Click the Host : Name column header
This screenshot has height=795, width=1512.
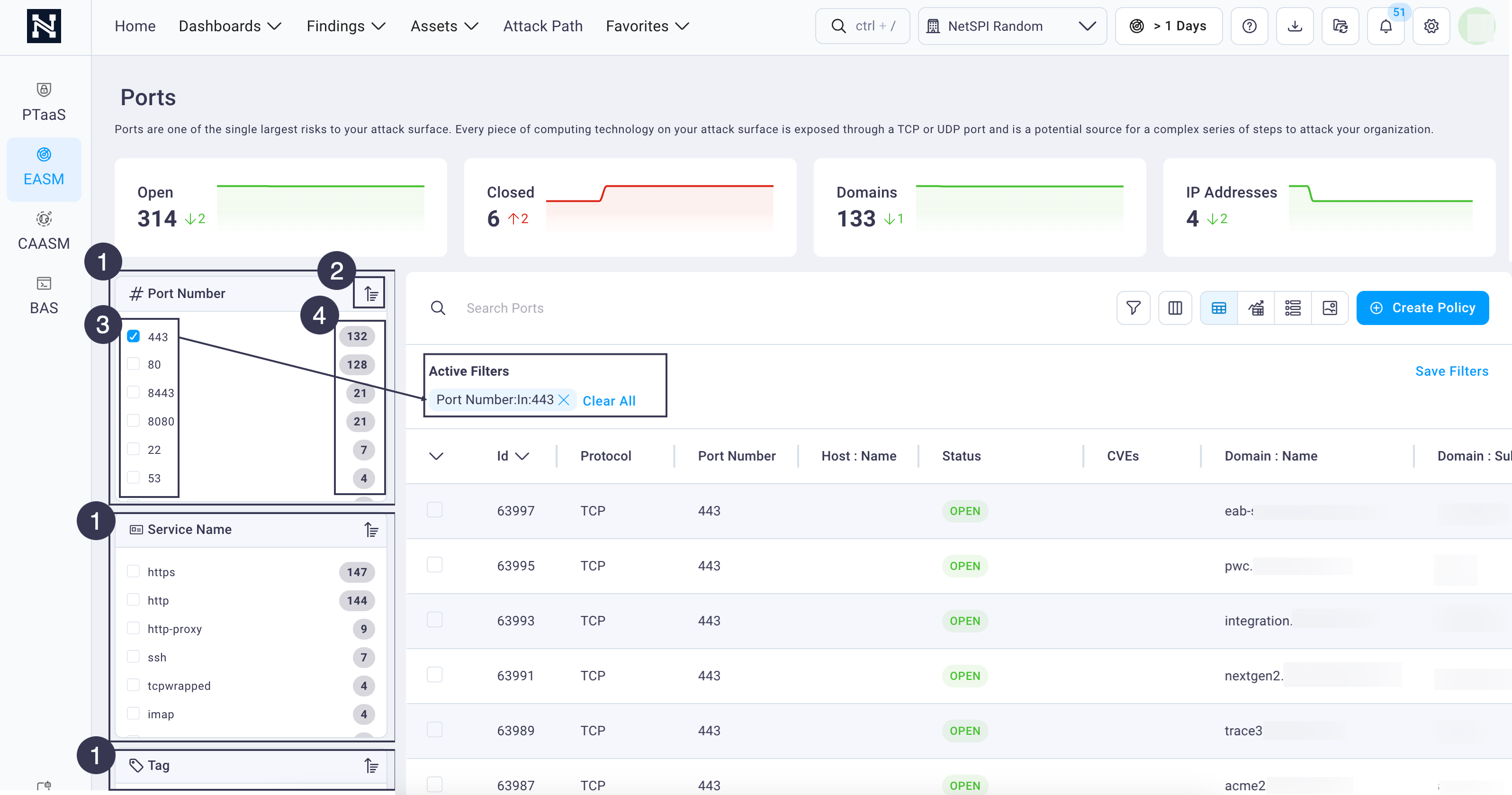859,456
